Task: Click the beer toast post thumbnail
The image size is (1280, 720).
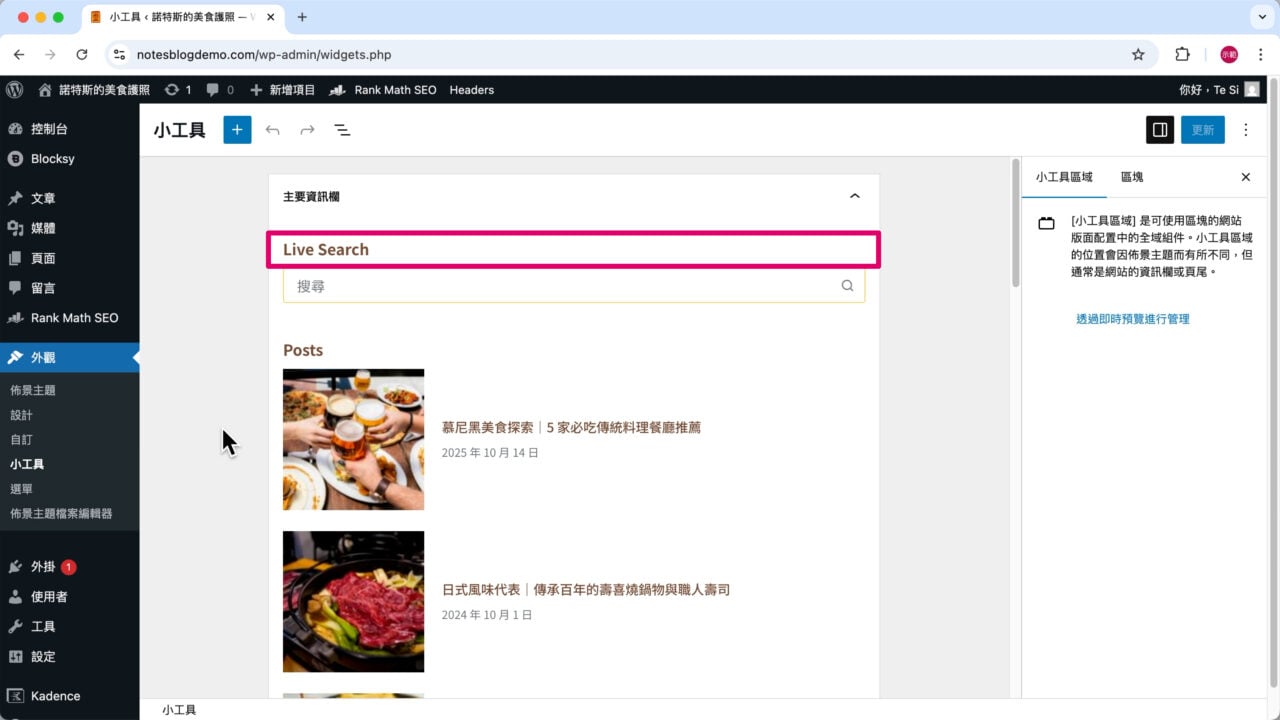Action: click(353, 439)
